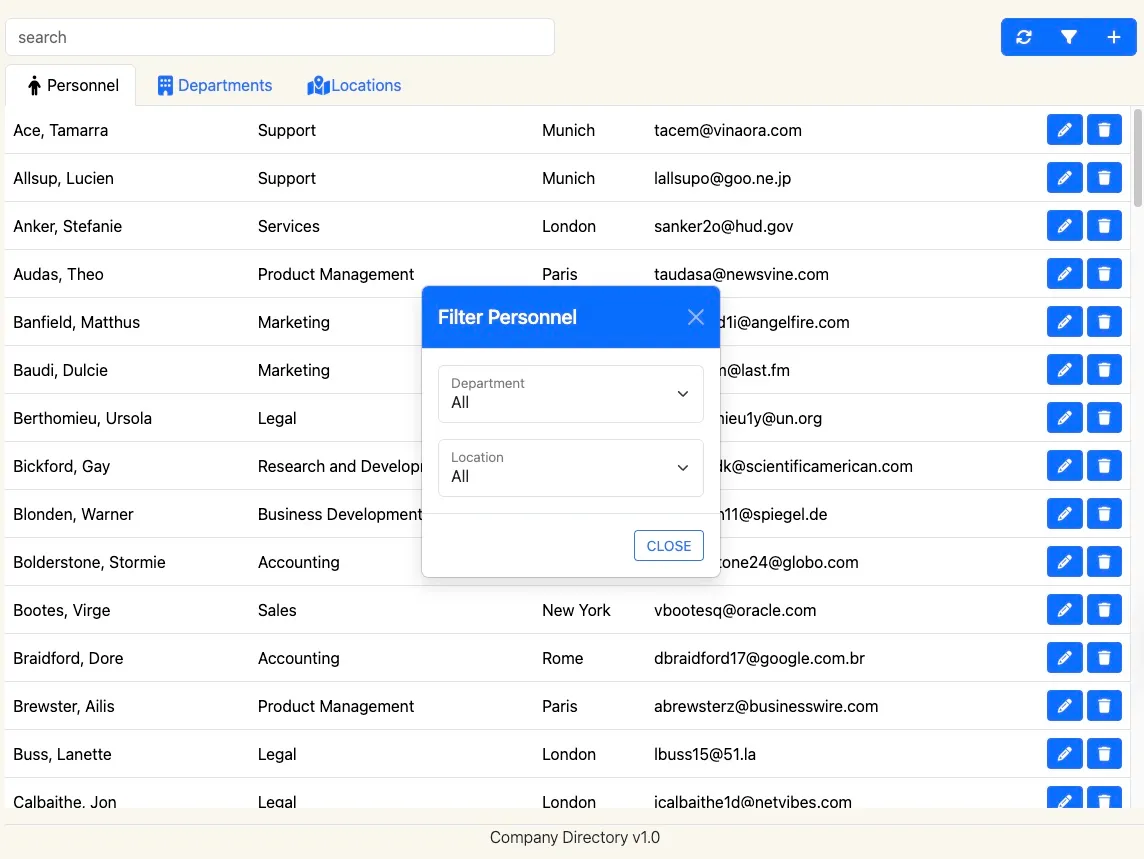Switch to the Departments tab
1144x859 pixels.
pyautogui.click(x=215, y=86)
